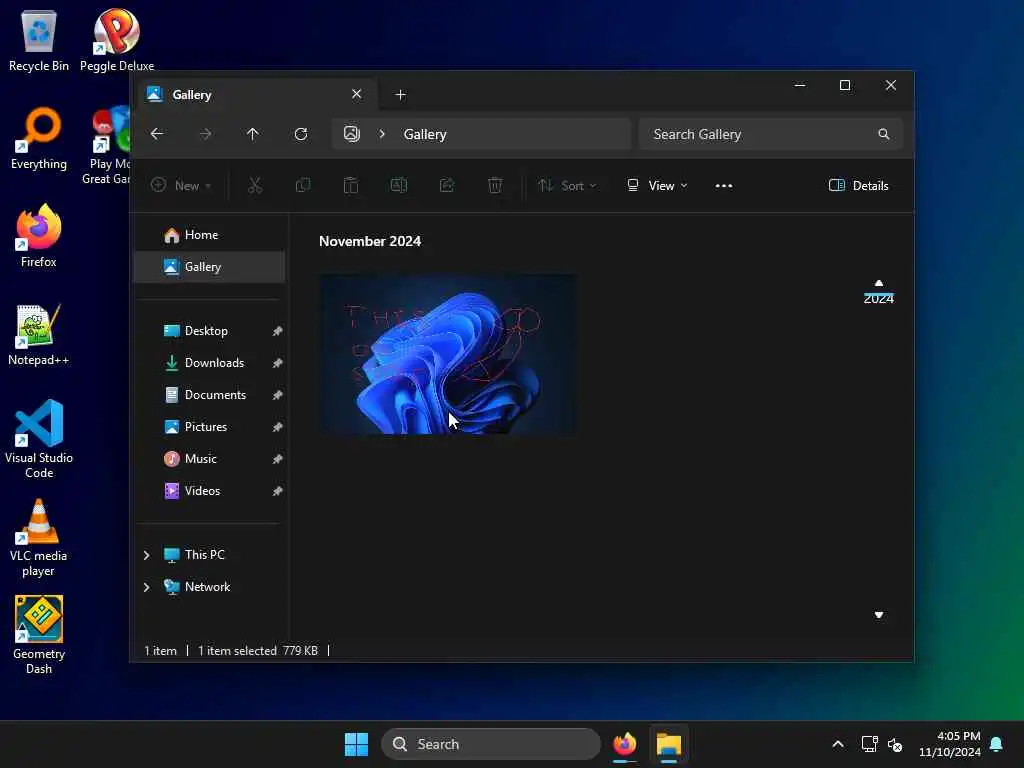Click the pin icon next to Music
This screenshot has width=1024, height=768.
click(x=278, y=459)
